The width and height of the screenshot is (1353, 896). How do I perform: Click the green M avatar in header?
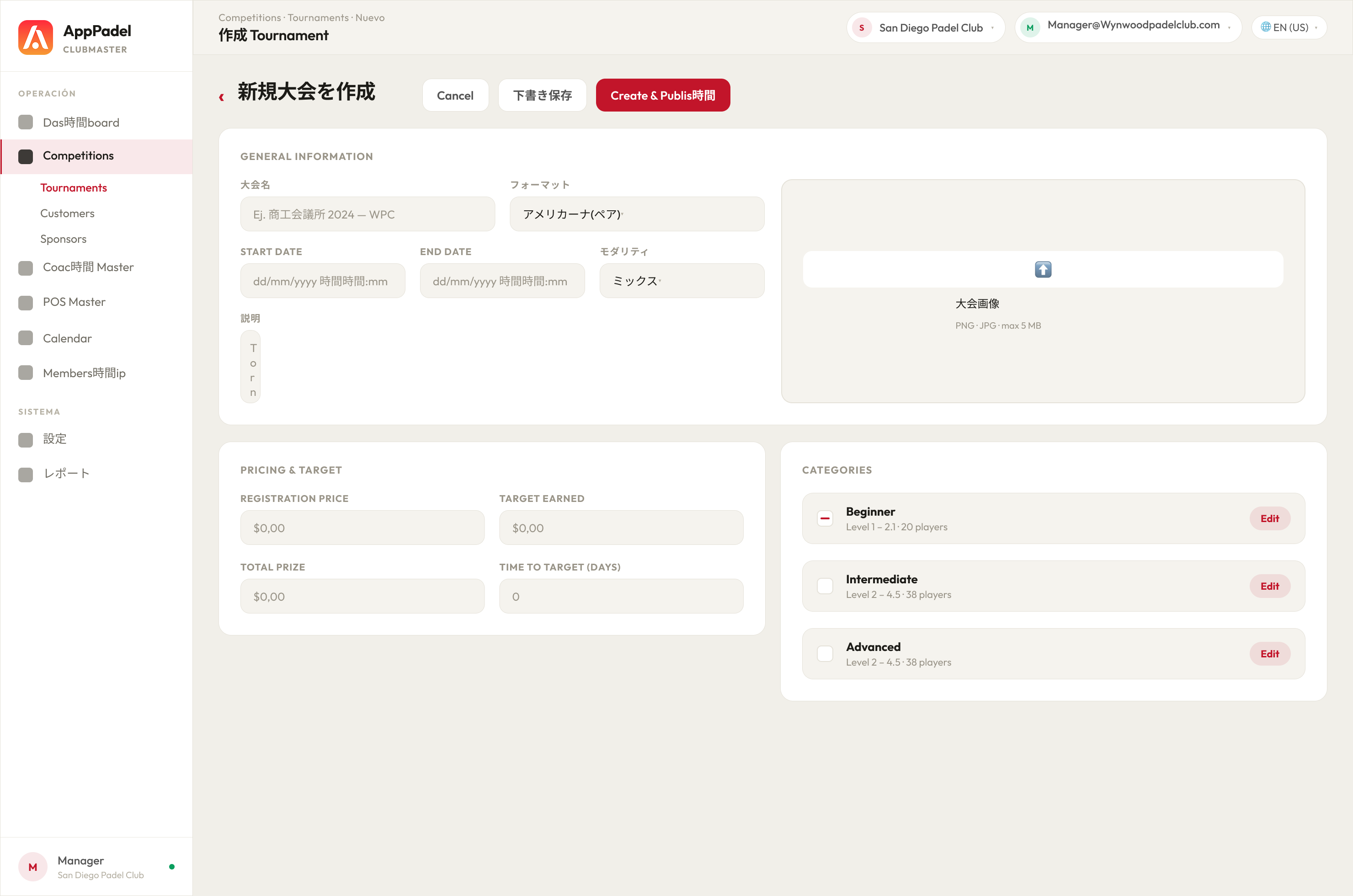(x=1029, y=27)
